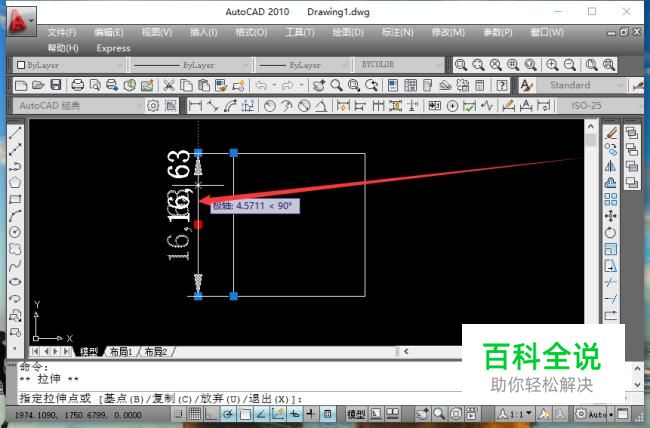The height and width of the screenshot is (428, 650).
Task: Click the 模型 button in the status bar
Action: [356, 414]
